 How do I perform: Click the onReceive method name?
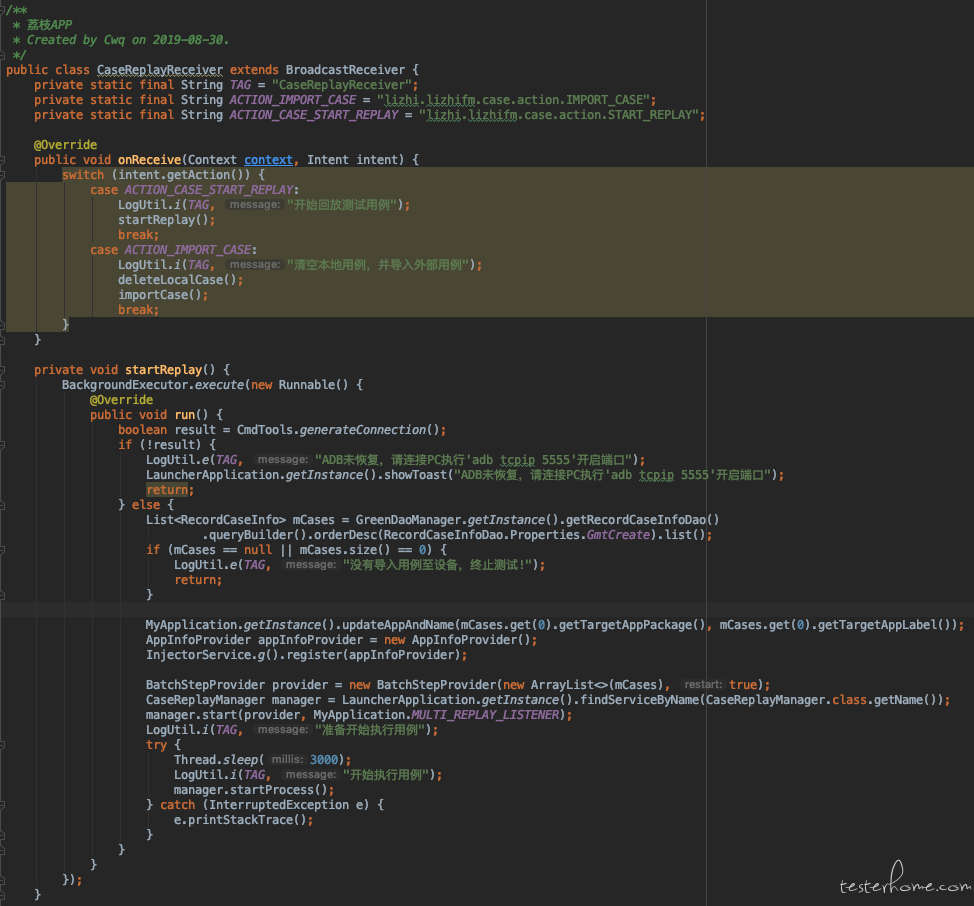[x=149, y=160]
